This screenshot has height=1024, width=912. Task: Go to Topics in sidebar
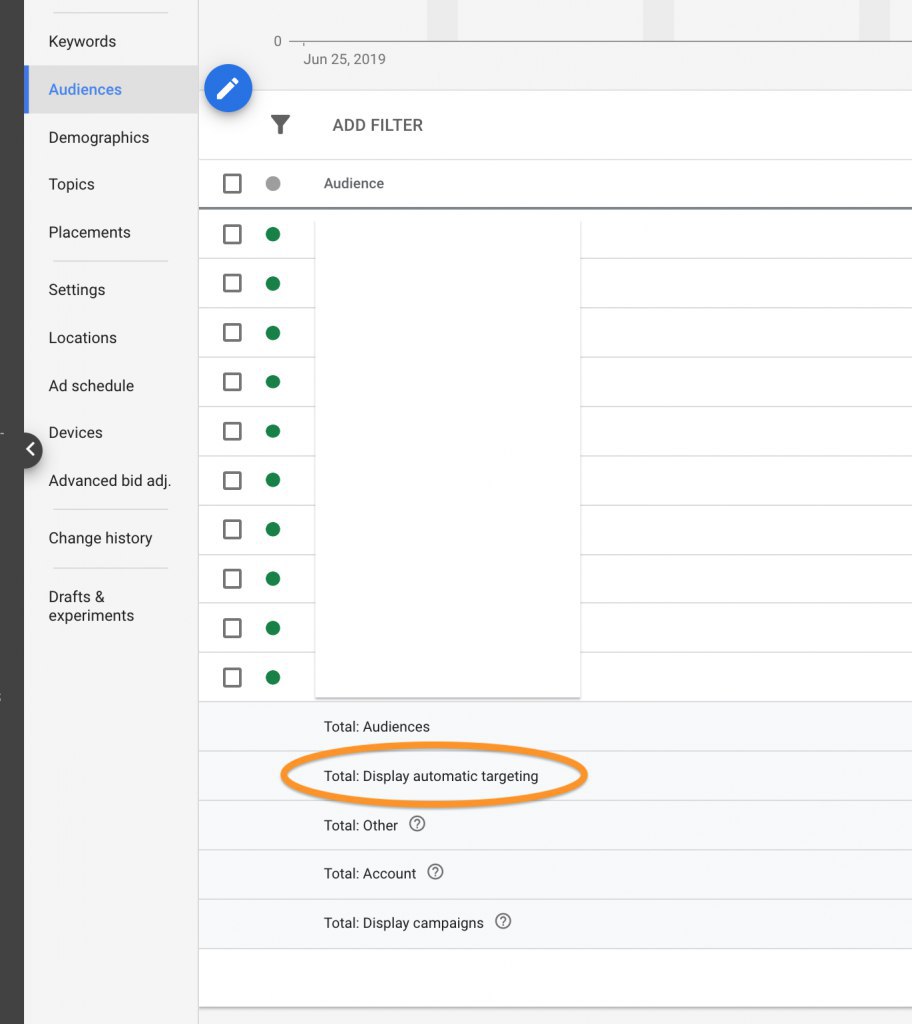point(71,184)
